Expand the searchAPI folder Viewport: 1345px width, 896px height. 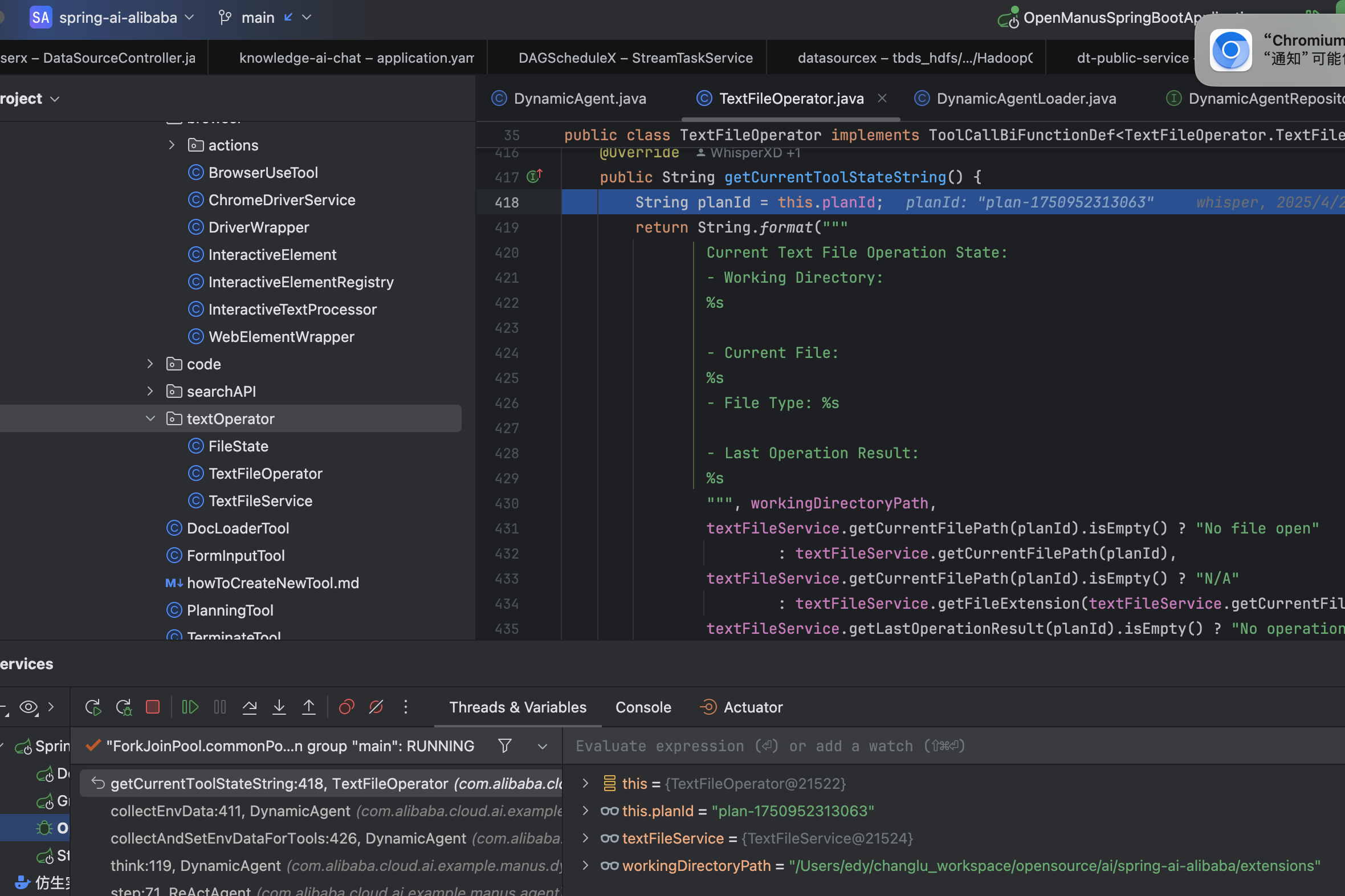click(150, 392)
